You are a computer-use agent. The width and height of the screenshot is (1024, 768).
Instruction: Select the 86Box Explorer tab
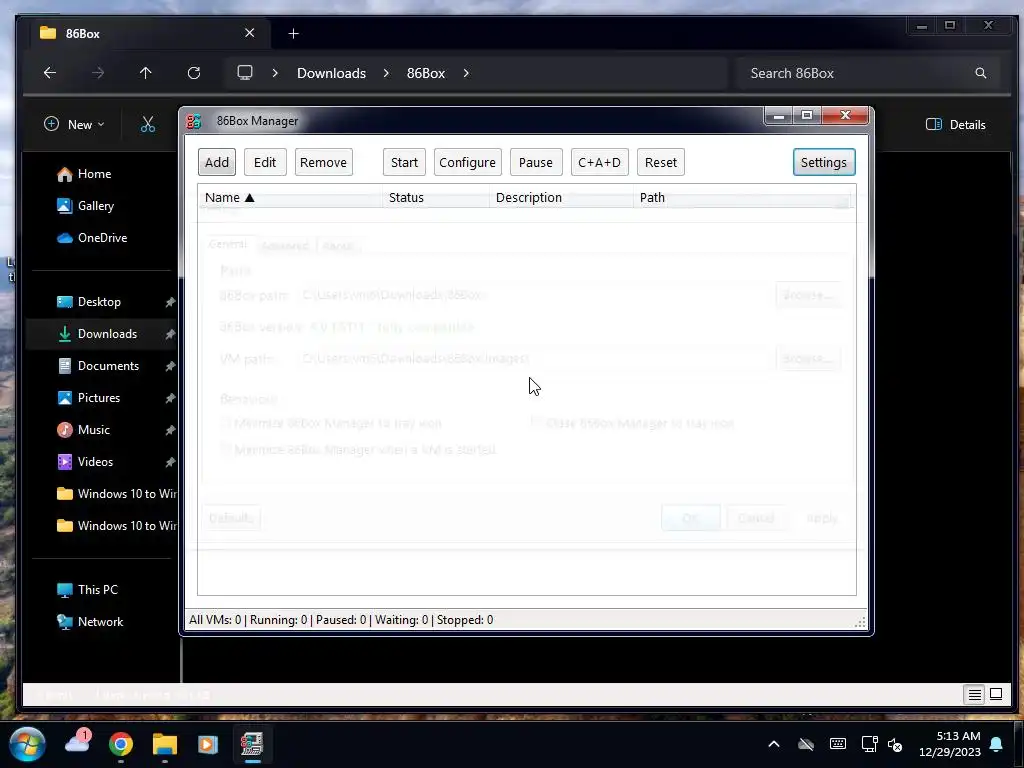[150, 33]
